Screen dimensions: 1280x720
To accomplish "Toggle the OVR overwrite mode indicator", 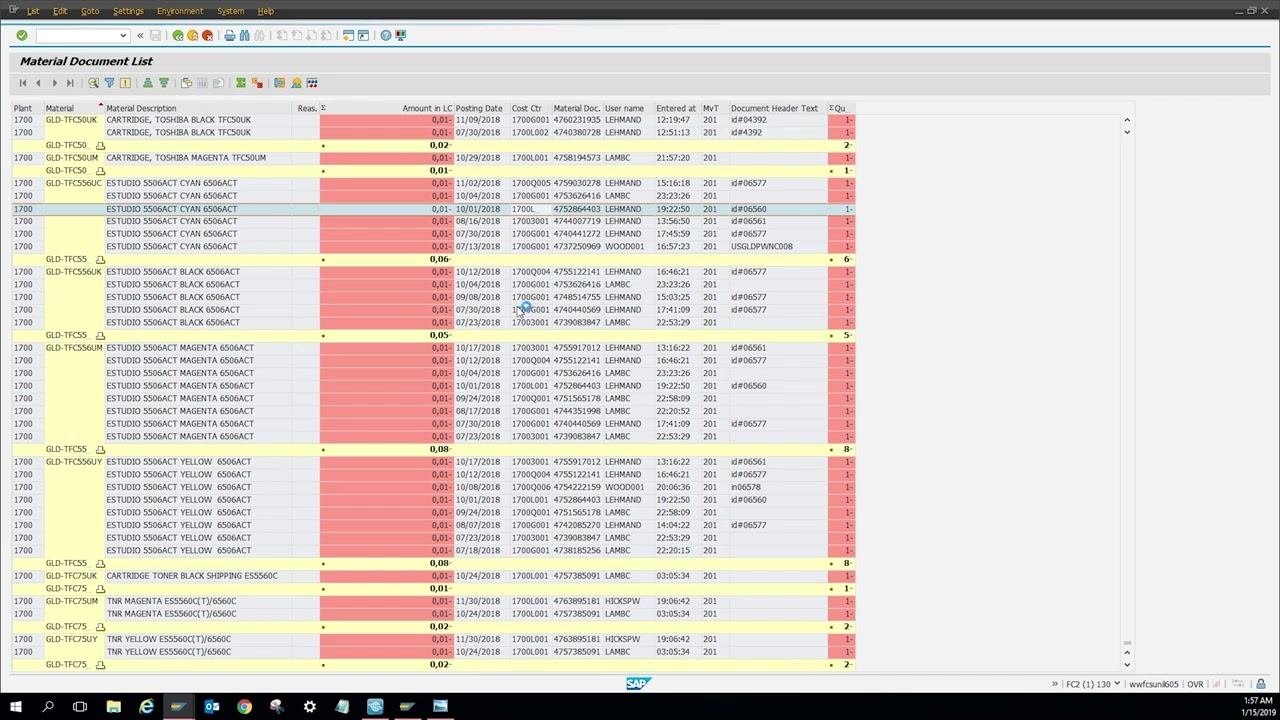I will [1195, 684].
